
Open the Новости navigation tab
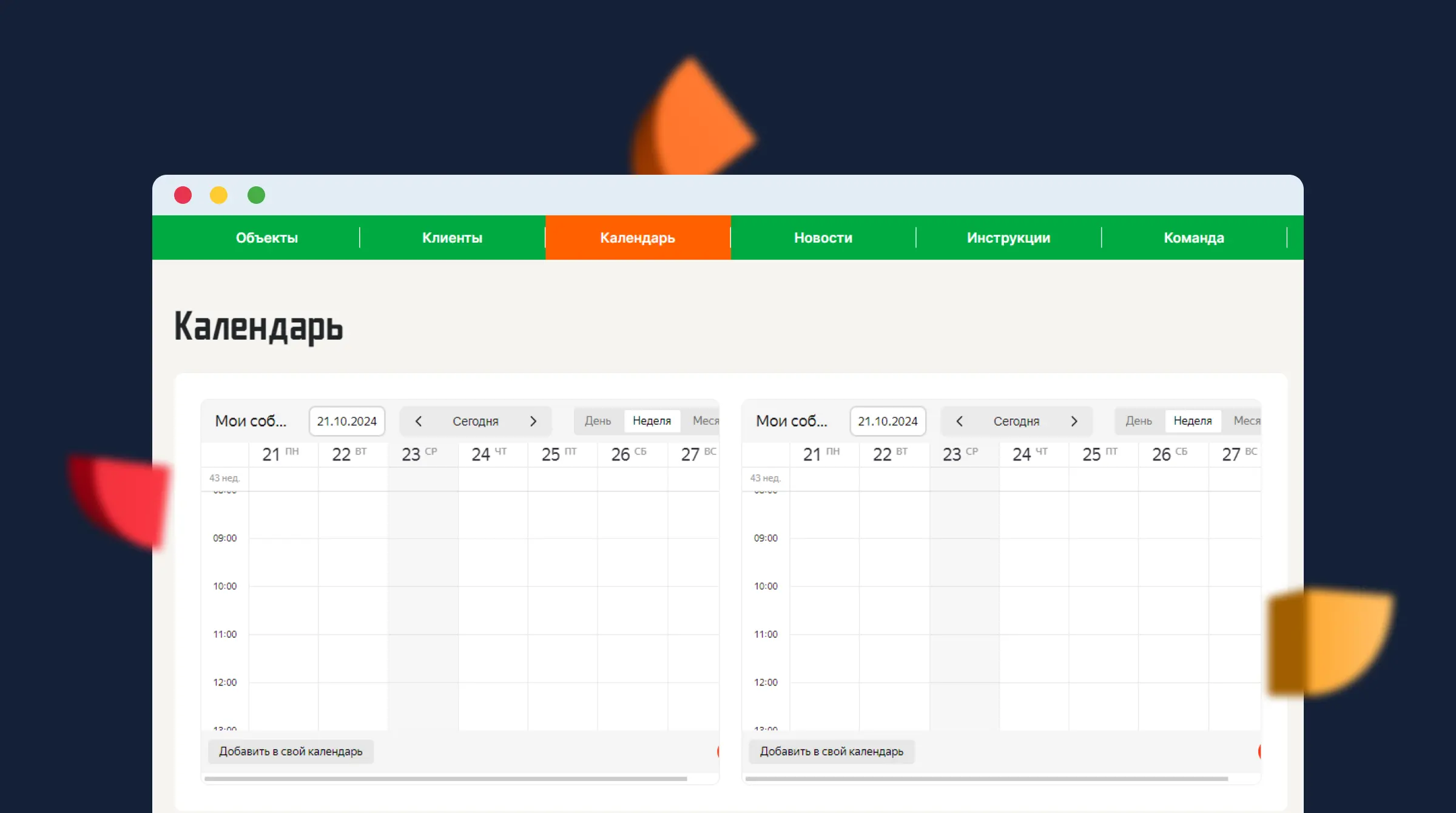(x=823, y=238)
